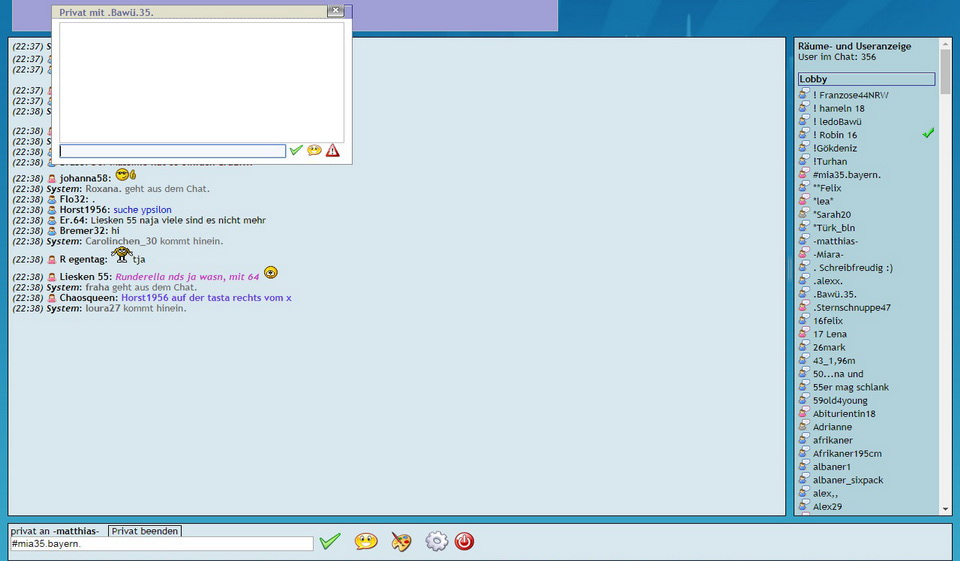Click the green send checkmark in main chat bar
This screenshot has width=960, height=561.
(330, 541)
